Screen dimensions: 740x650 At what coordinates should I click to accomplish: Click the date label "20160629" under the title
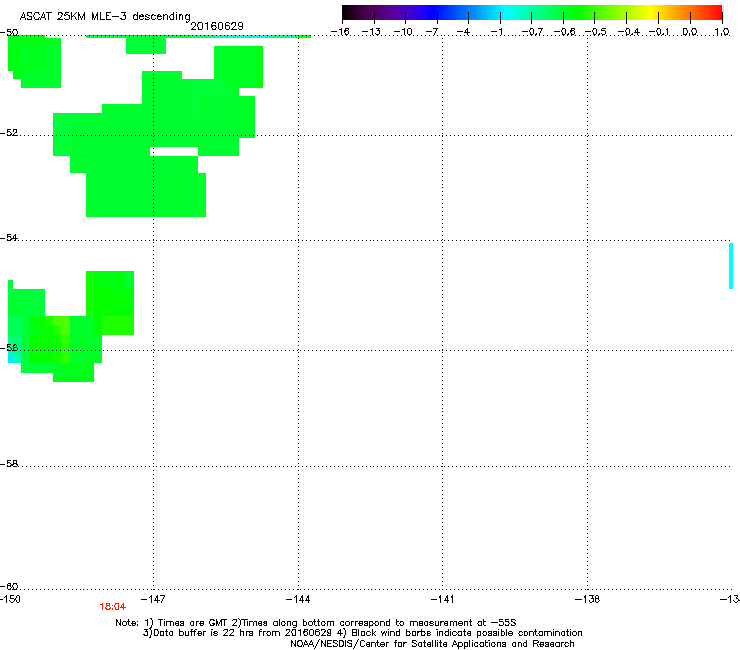pyautogui.click(x=217, y=26)
